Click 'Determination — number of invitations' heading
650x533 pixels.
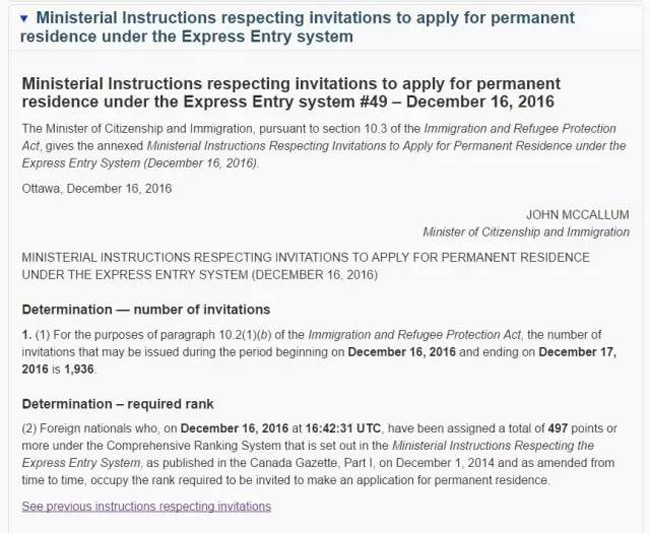(146, 309)
